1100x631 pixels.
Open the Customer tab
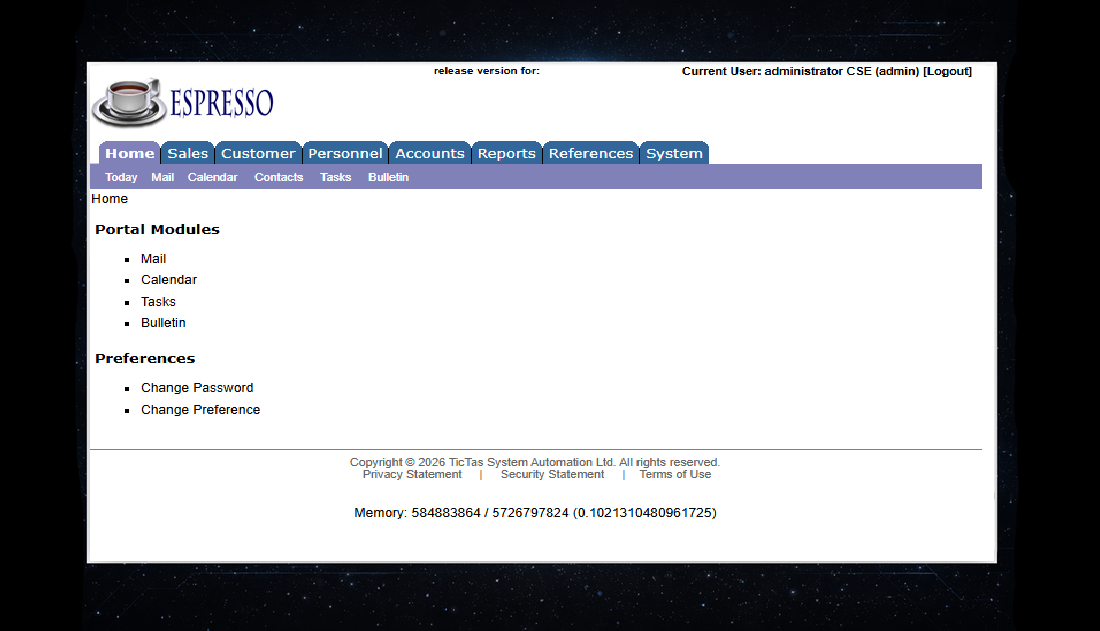click(x=258, y=152)
